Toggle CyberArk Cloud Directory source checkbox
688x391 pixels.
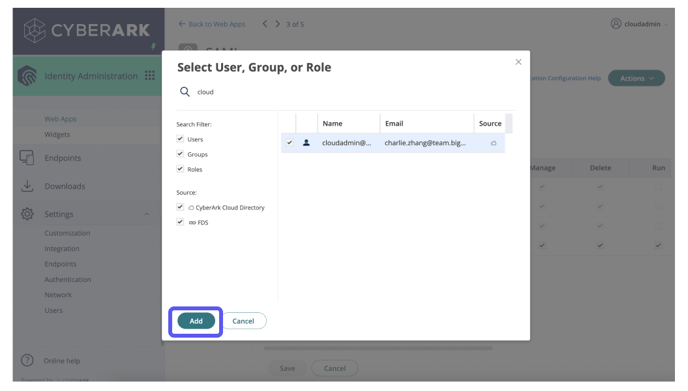click(180, 207)
